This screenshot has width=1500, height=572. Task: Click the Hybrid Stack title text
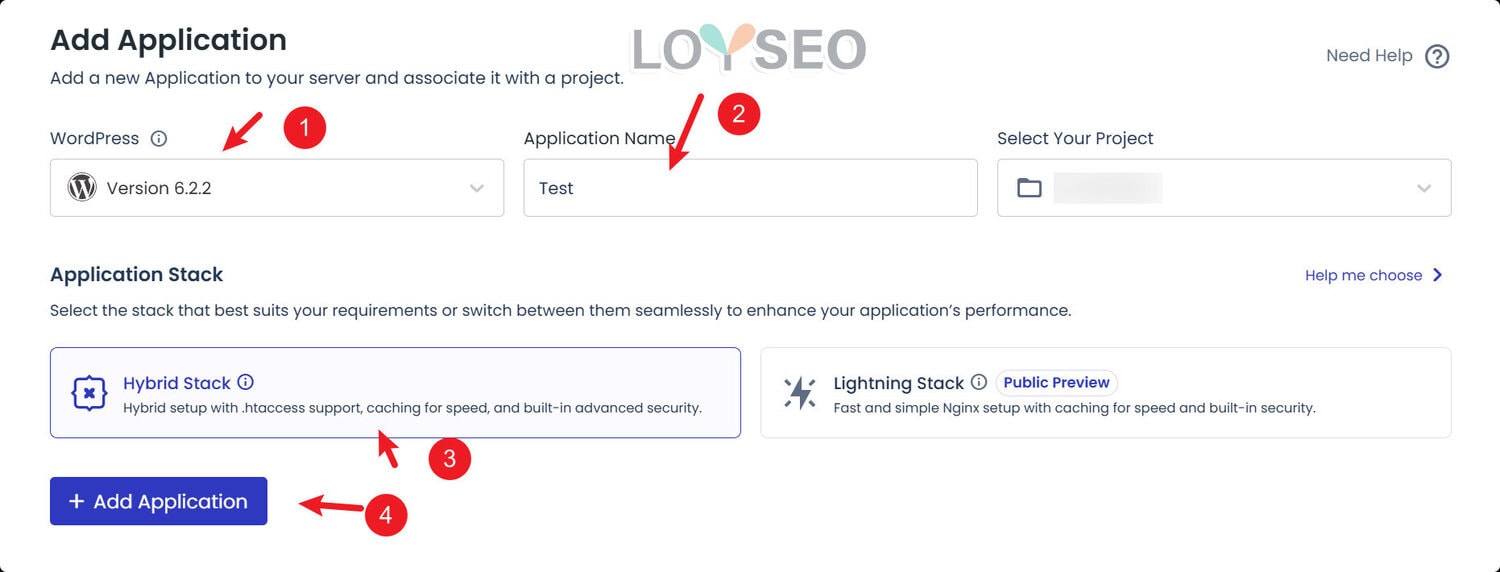pos(177,383)
